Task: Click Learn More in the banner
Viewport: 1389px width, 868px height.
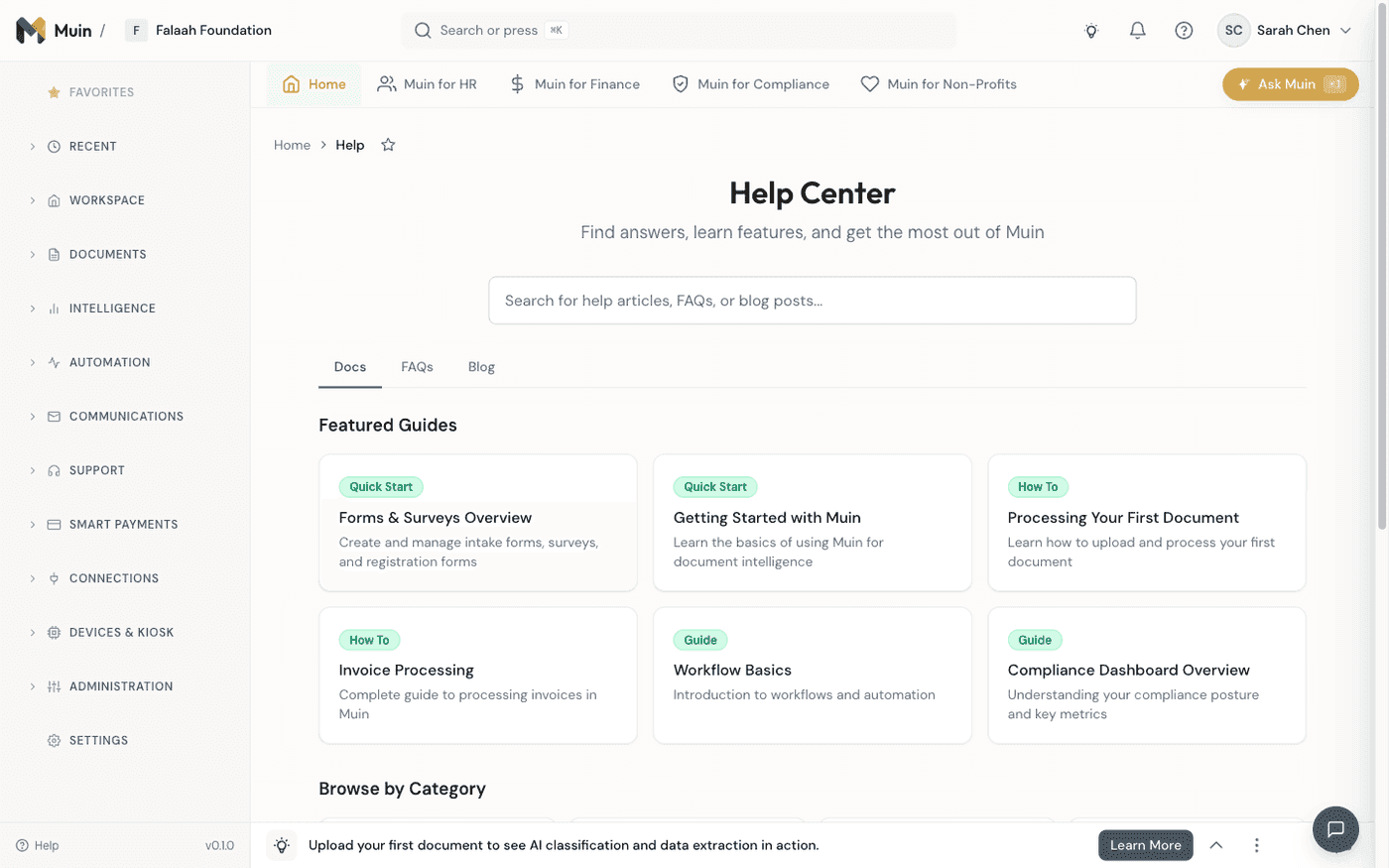Action: coord(1144,845)
